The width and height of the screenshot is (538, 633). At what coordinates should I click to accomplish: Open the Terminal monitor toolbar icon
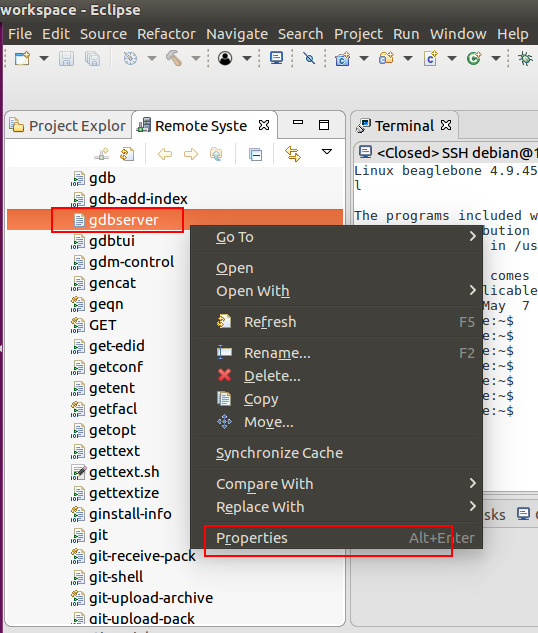276,58
